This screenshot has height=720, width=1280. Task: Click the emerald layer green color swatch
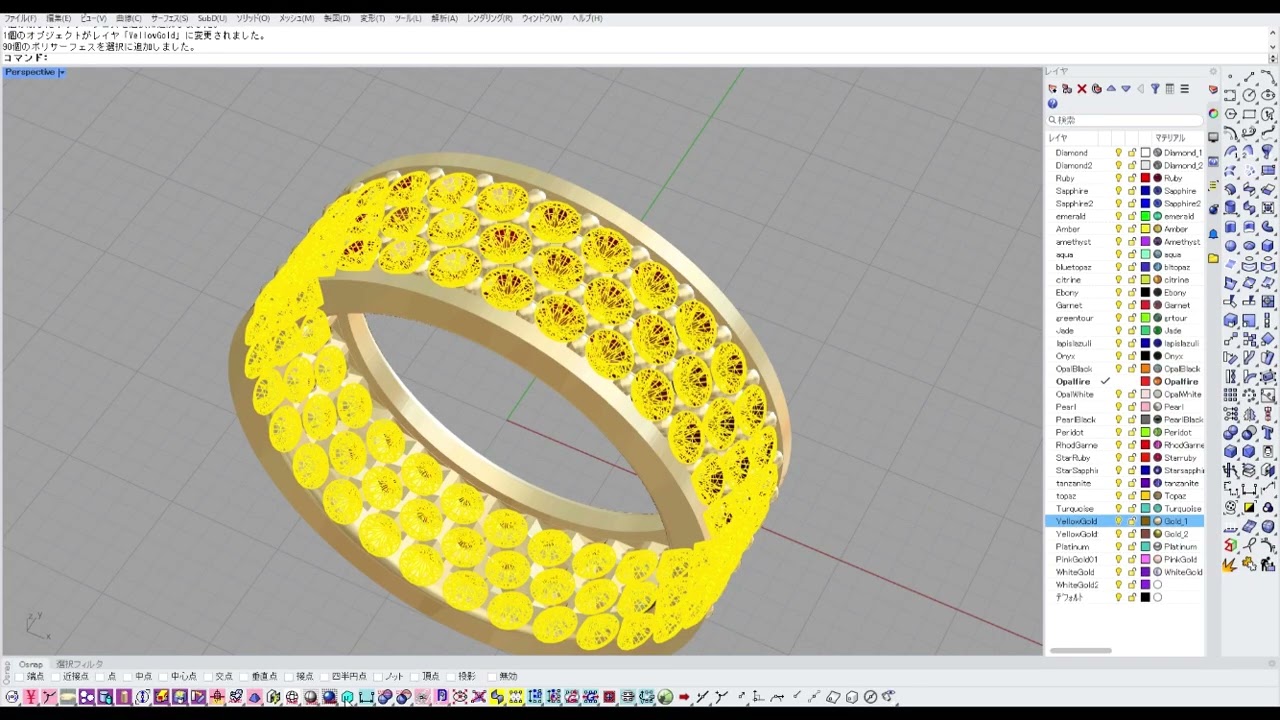pyautogui.click(x=1145, y=216)
